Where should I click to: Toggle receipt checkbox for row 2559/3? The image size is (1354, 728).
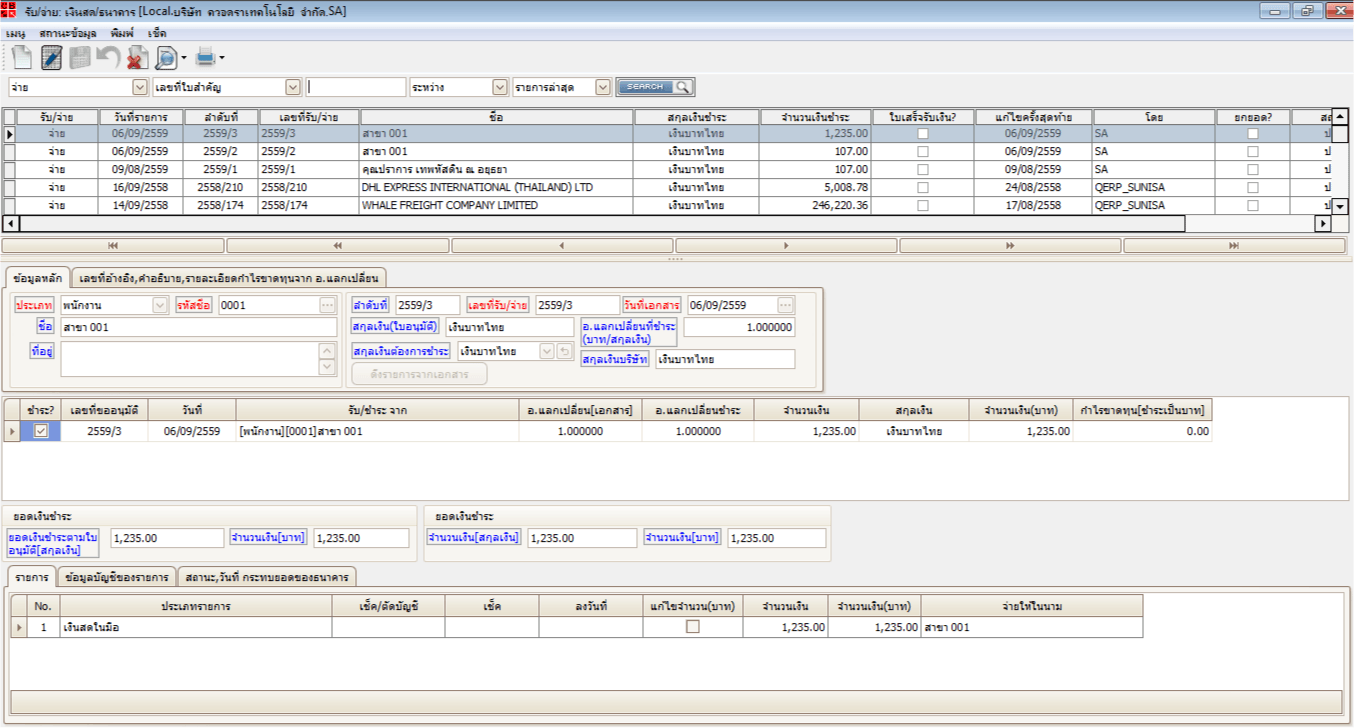pos(922,133)
